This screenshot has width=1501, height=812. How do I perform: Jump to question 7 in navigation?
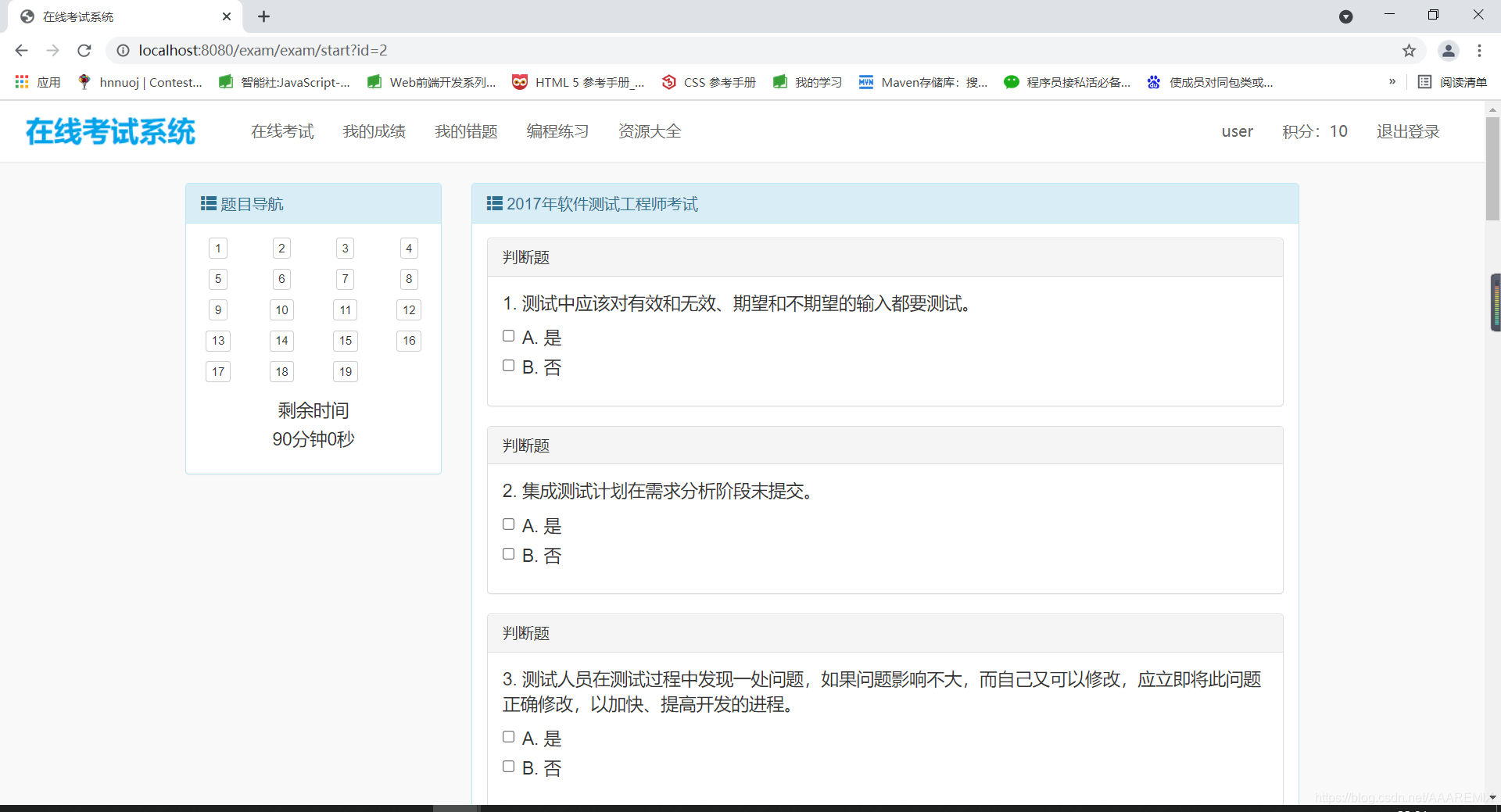(x=345, y=279)
